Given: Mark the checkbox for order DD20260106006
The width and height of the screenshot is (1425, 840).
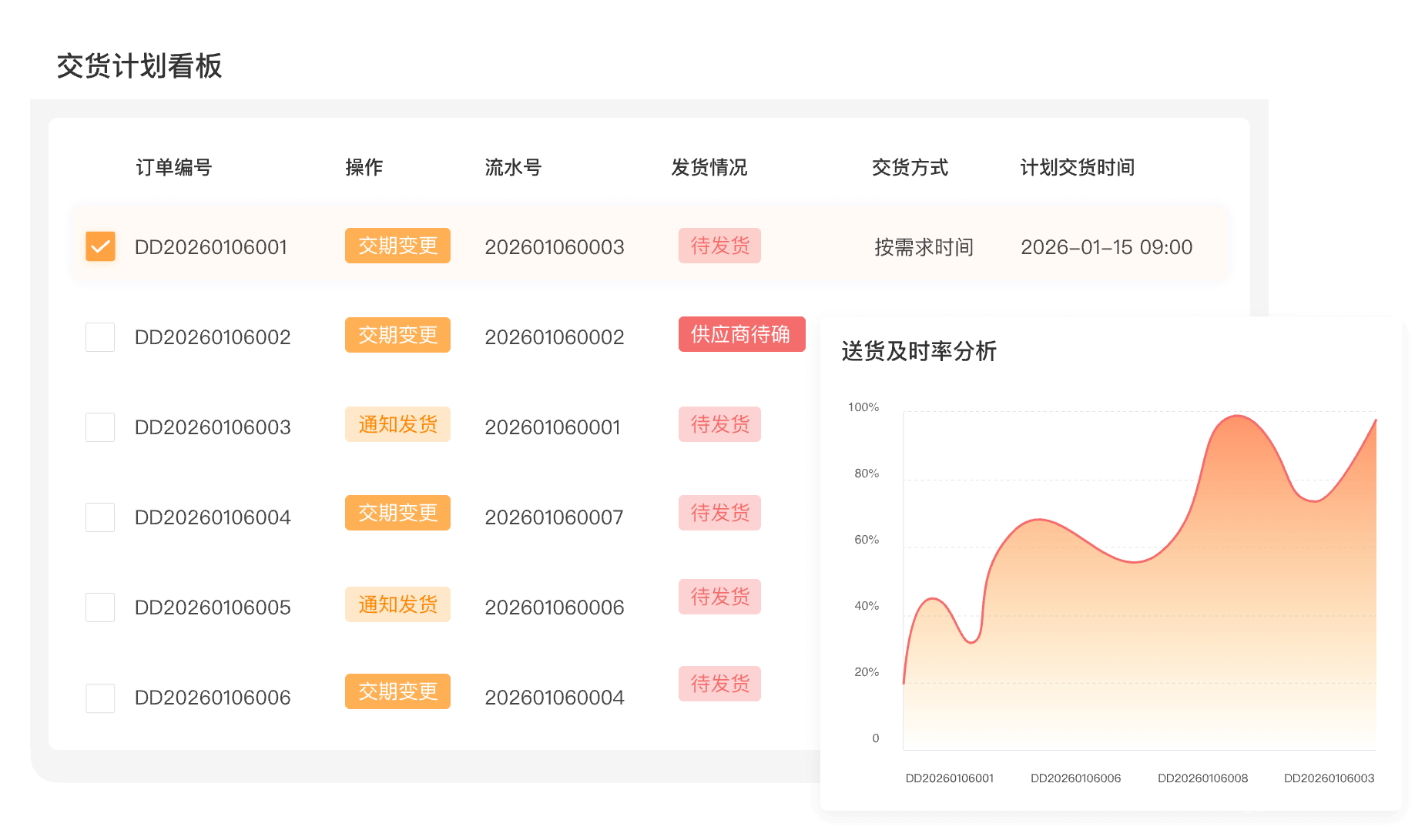Looking at the screenshot, I should [x=100, y=698].
